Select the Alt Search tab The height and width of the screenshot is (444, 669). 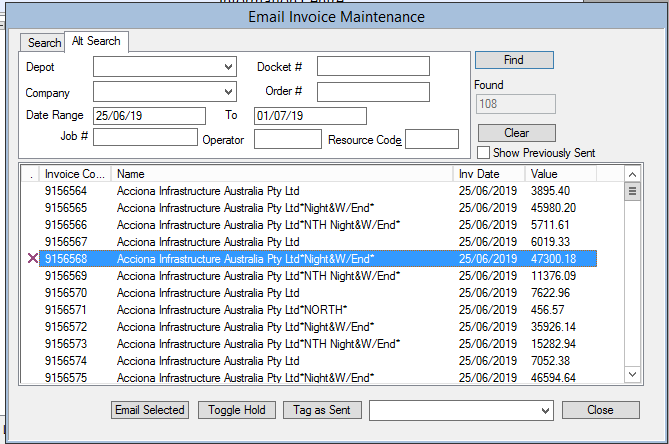click(x=96, y=41)
